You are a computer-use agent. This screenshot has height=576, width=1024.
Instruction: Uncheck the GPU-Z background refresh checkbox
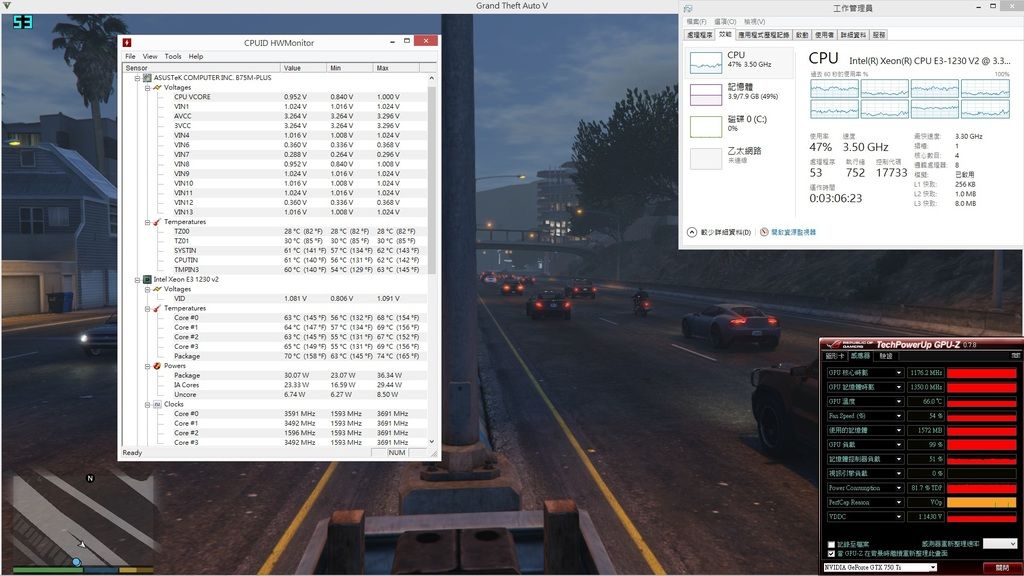click(831, 554)
